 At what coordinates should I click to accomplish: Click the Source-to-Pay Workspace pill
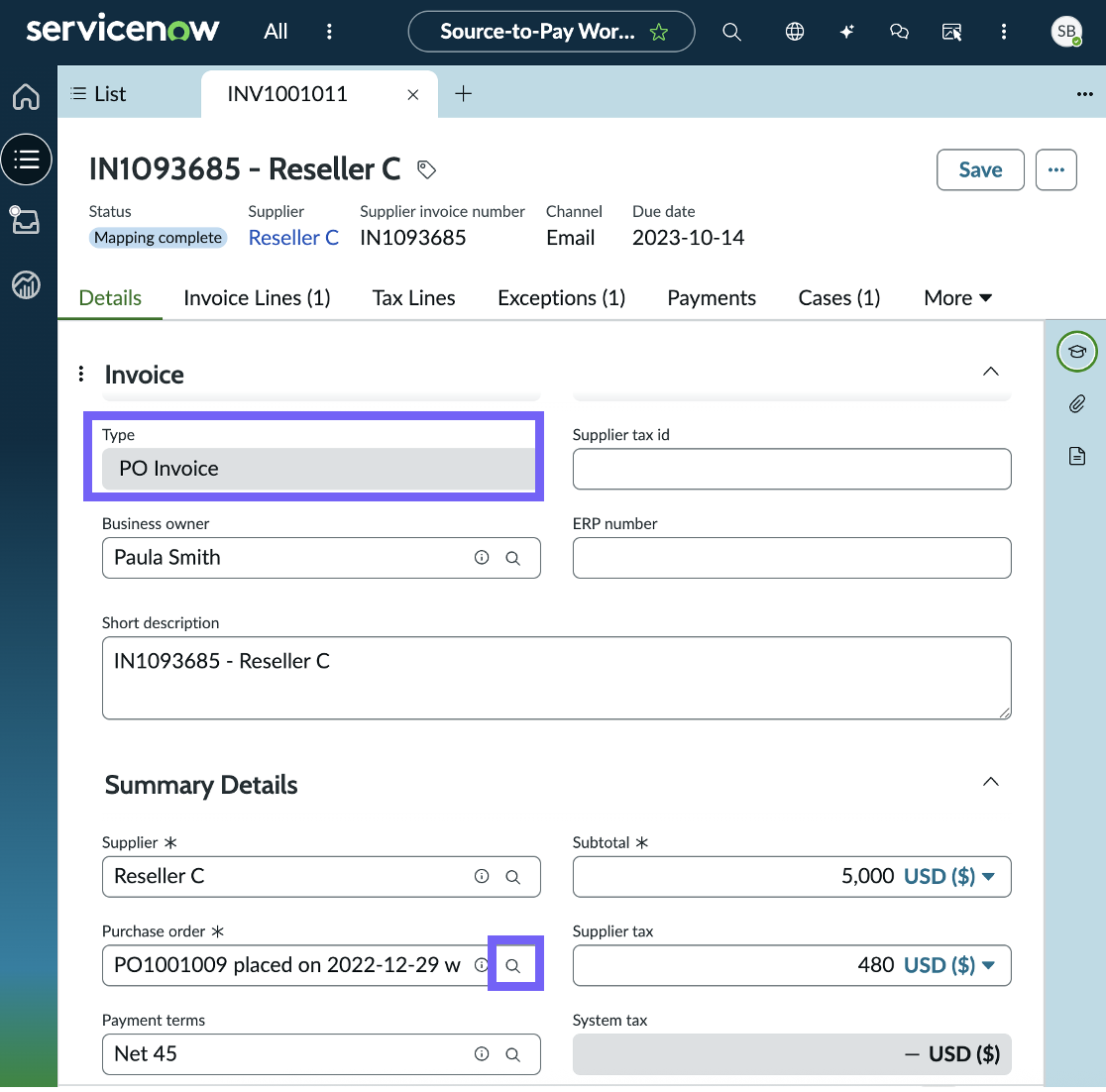552,32
